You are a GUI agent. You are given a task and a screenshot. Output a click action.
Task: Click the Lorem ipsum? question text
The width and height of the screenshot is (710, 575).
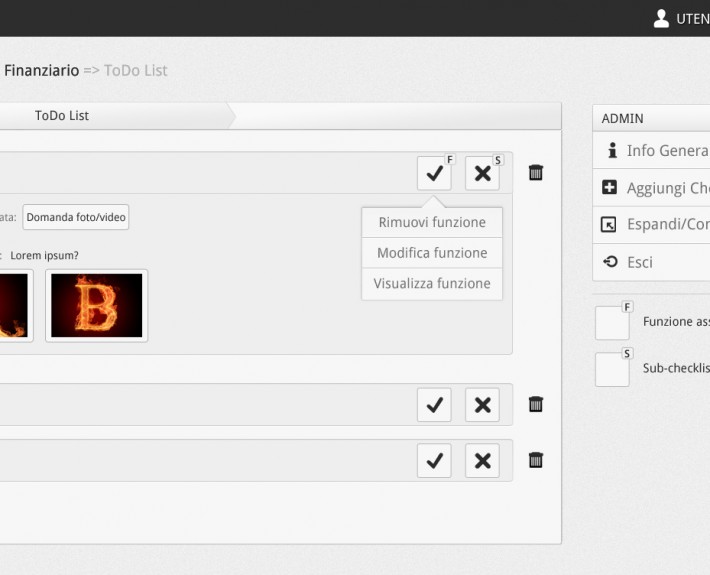pyautogui.click(x=44, y=255)
